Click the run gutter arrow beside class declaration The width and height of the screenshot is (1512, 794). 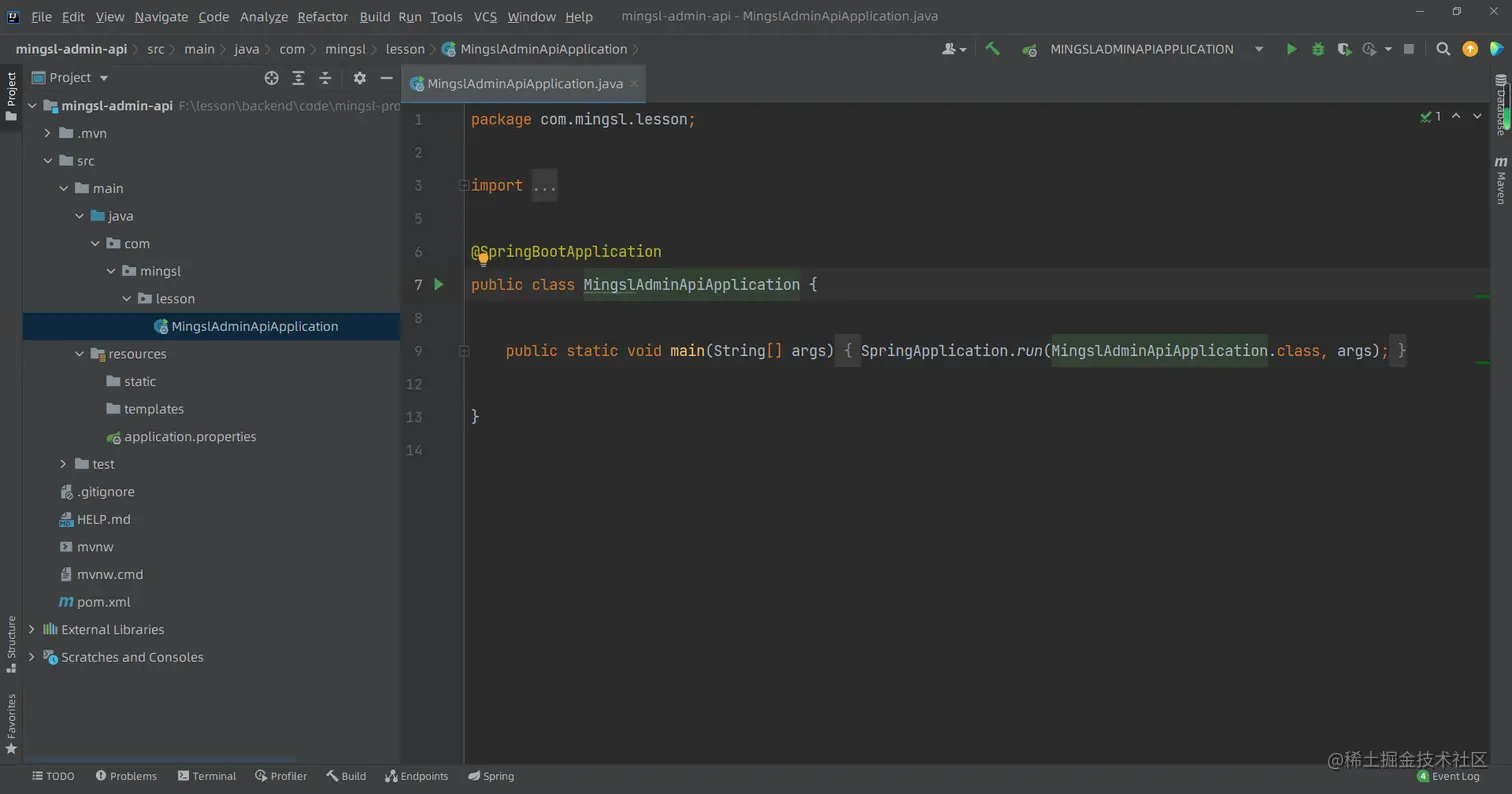tap(439, 285)
